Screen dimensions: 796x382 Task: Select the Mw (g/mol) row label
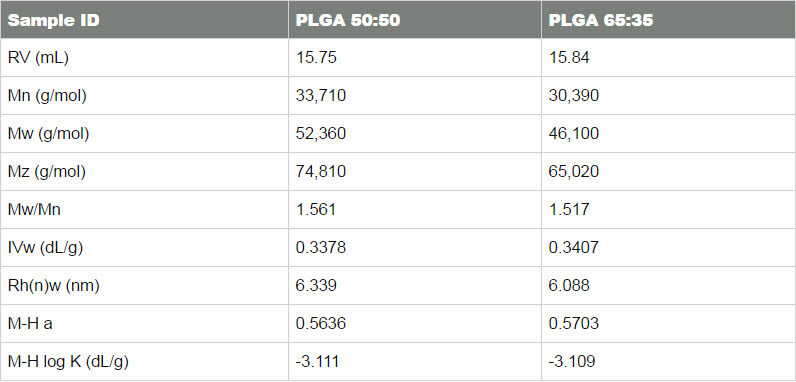48,134
